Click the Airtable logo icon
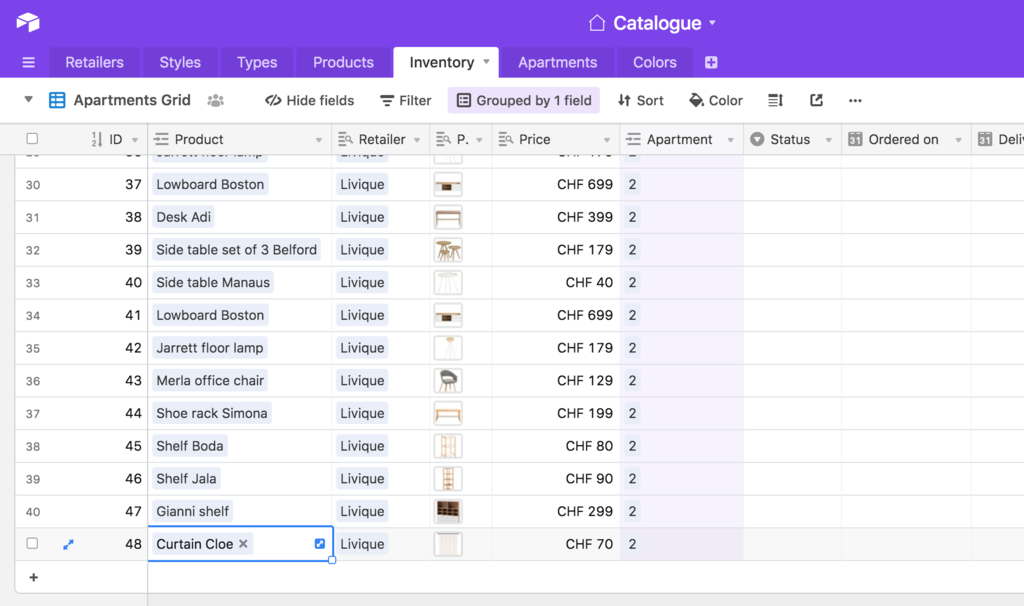This screenshot has height=606, width=1024. (27, 22)
